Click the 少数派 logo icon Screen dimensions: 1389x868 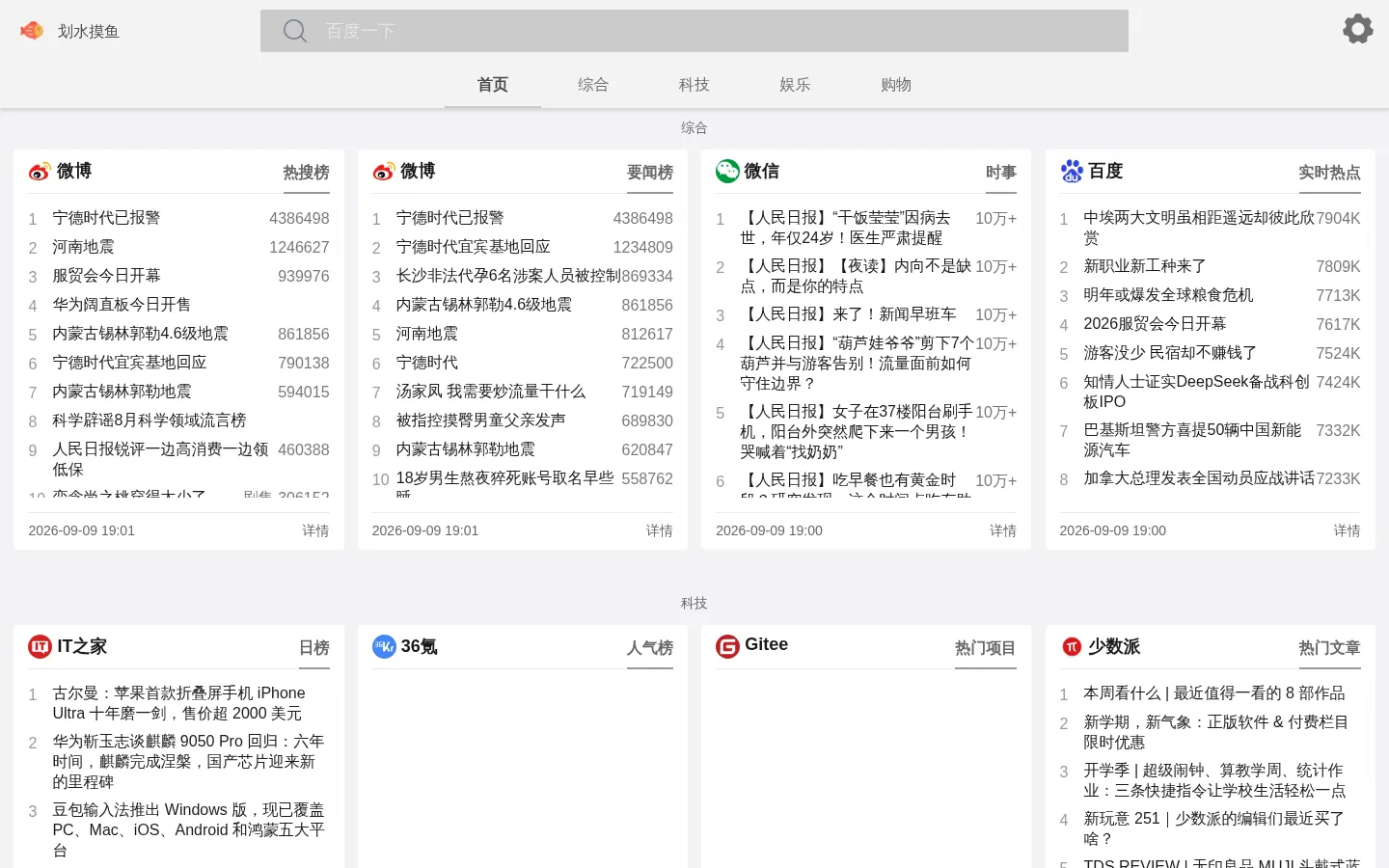[x=1072, y=646]
